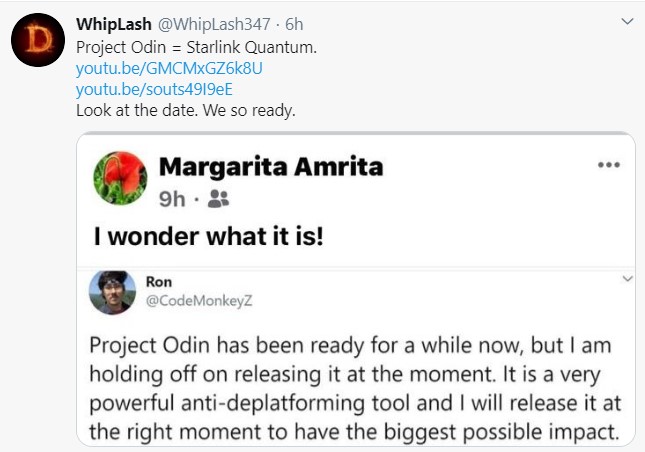
Task: Click Ron's profile photo avatar
Action: tap(112, 294)
